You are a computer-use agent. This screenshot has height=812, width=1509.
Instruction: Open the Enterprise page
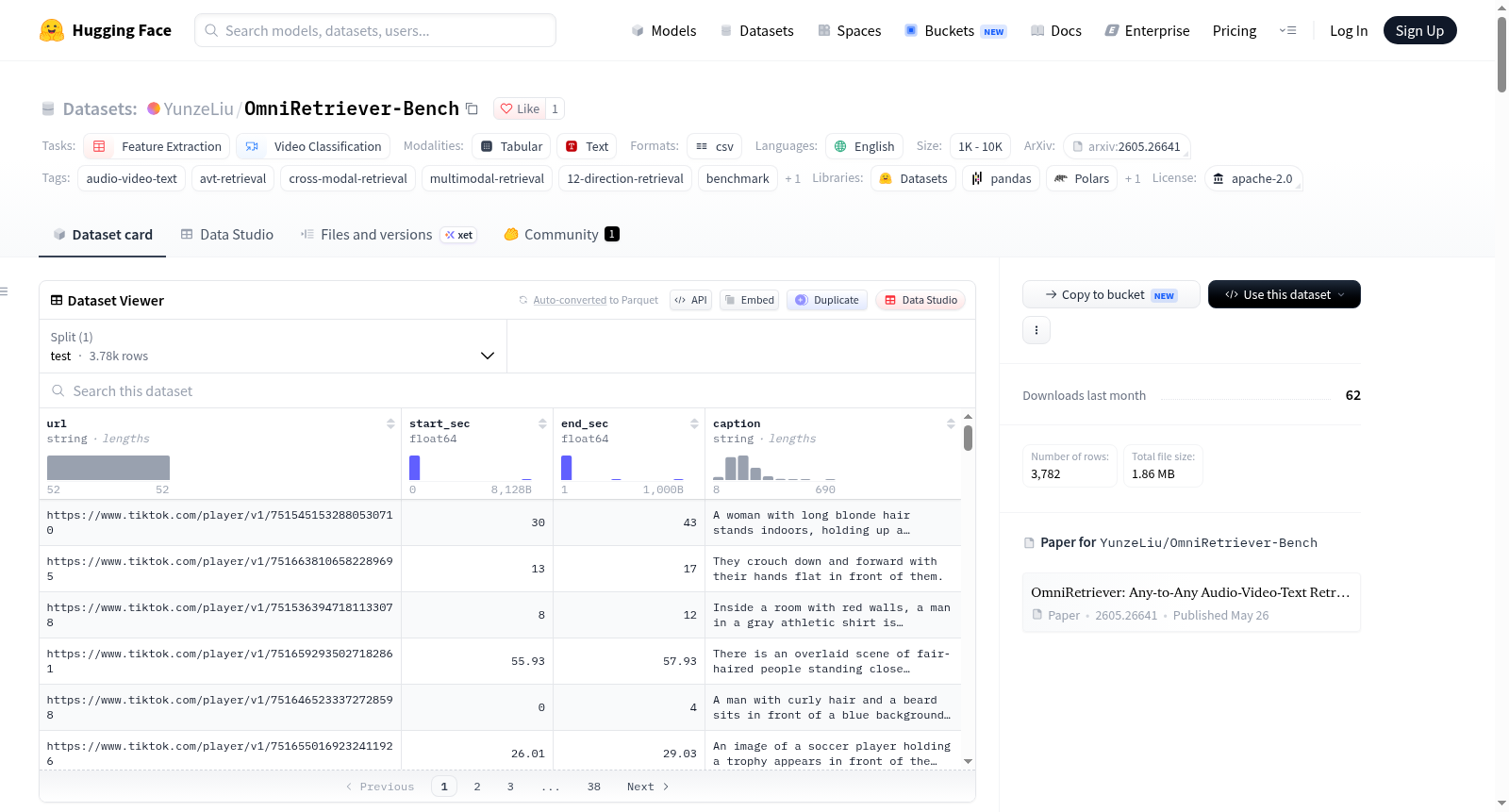tap(1147, 30)
